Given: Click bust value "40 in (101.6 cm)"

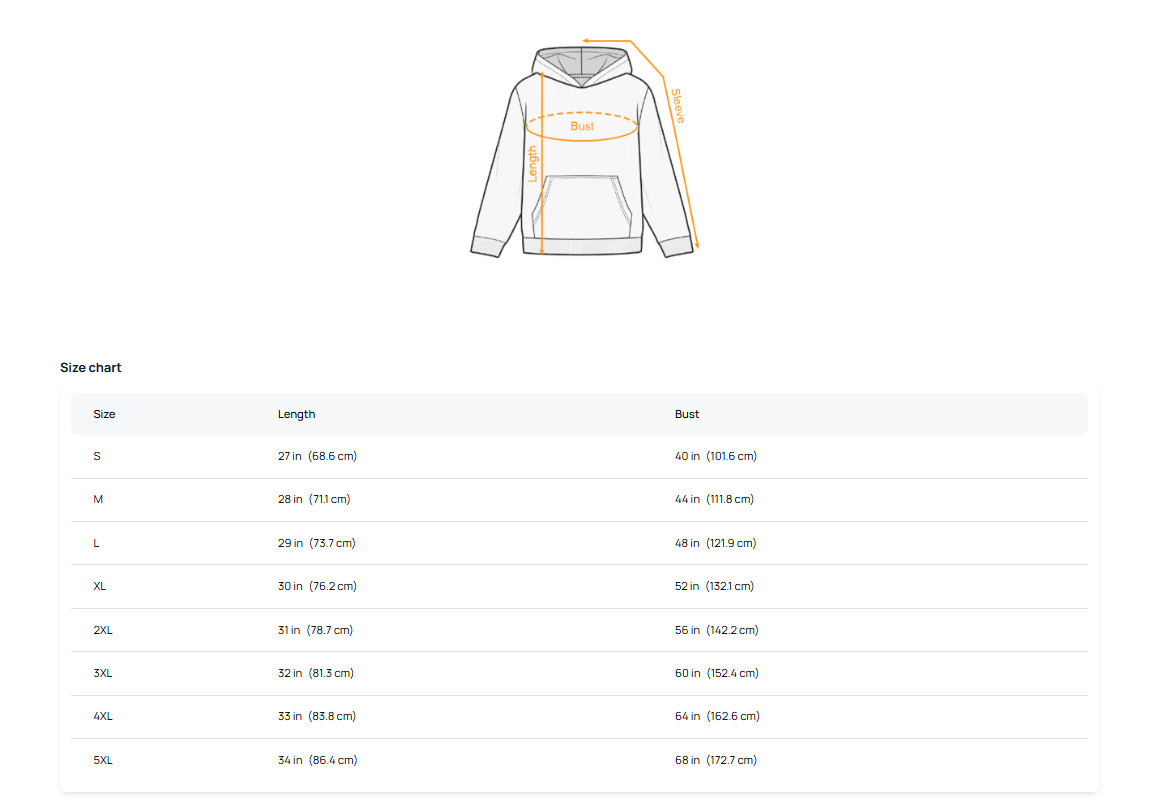Looking at the screenshot, I should pos(716,456).
